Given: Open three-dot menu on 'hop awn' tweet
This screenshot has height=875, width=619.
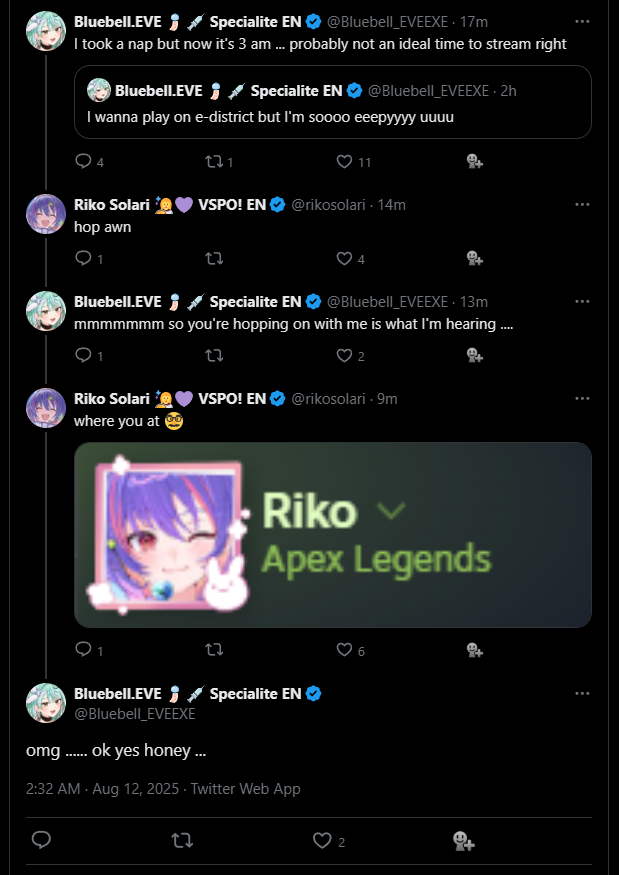Looking at the screenshot, I should pos(583,204).
